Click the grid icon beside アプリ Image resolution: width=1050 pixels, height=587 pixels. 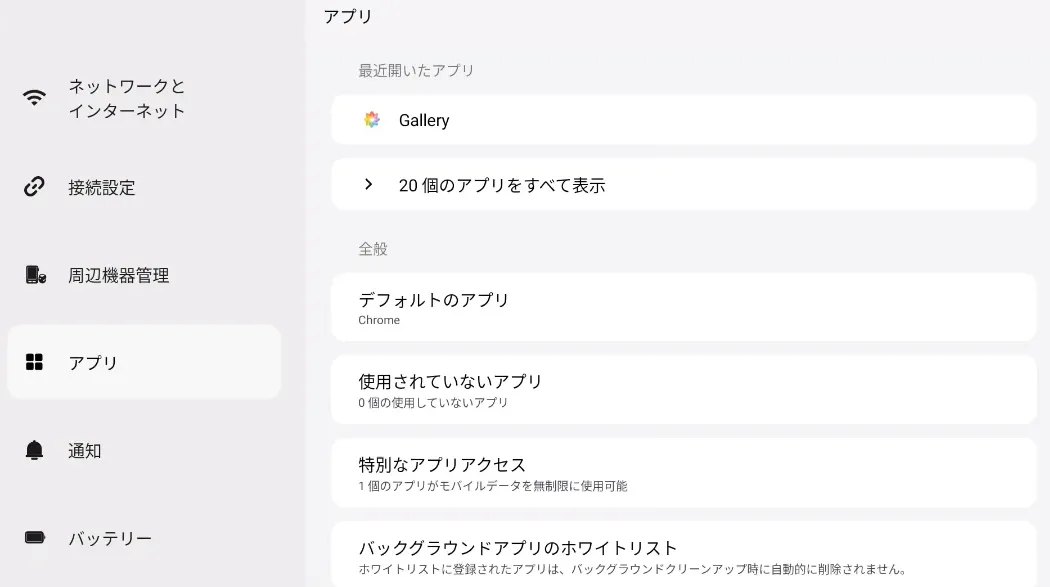pos(35,362)
